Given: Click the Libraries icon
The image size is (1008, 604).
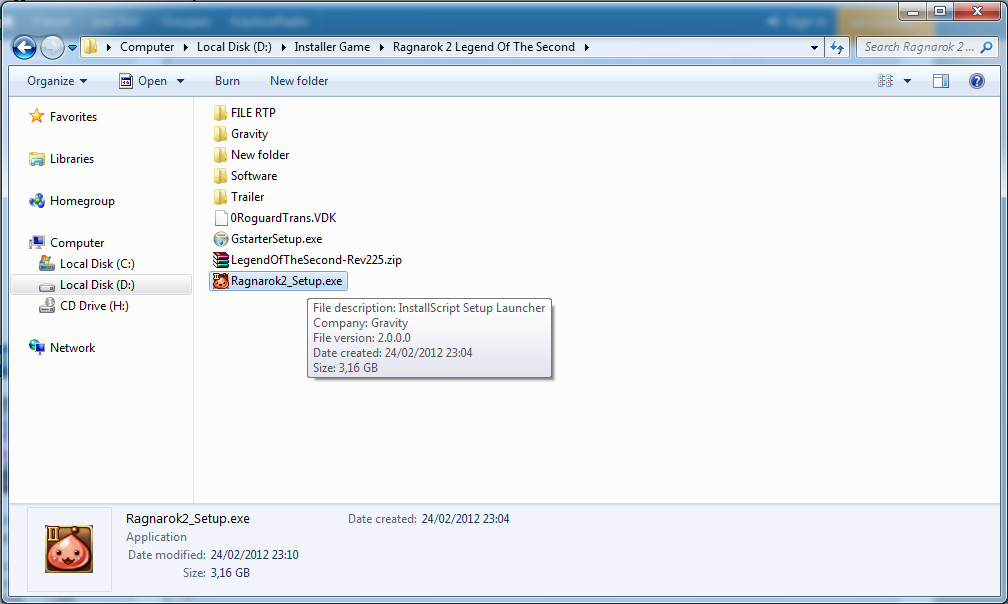Looking at the screenshot, I should [37, 159].
